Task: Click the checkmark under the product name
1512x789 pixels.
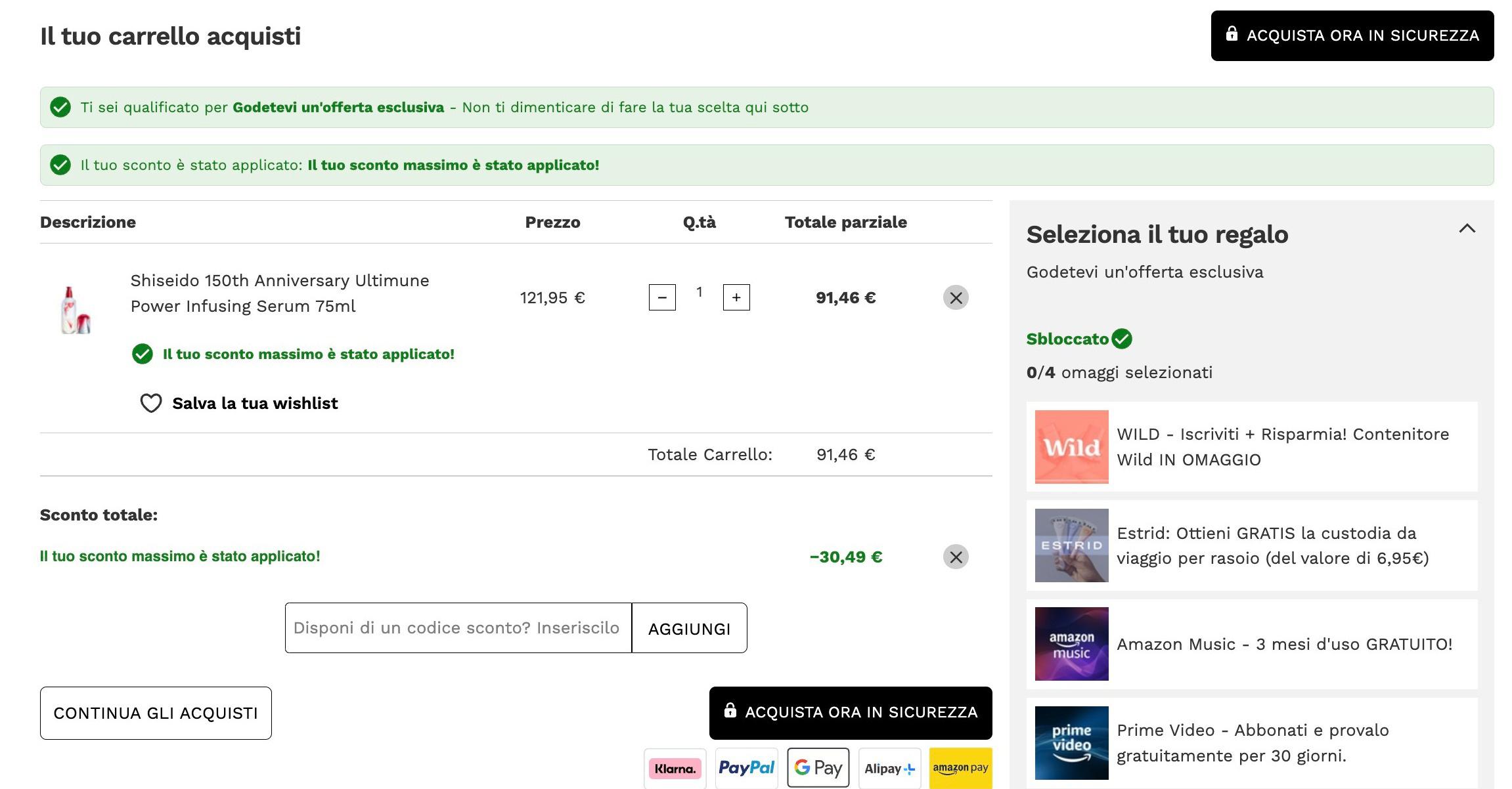Action: pyautogui.click(x=143, y=354)
